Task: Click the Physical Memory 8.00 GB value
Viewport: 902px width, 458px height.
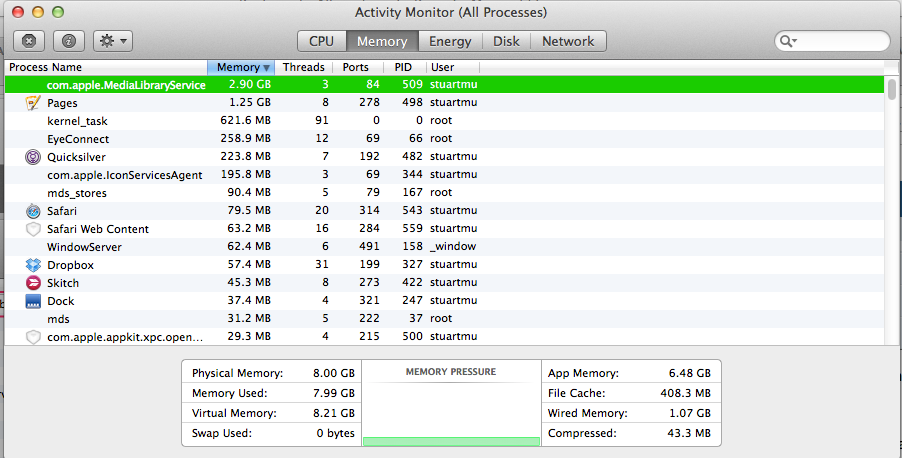Action: pyautogui.click(x=334, y=373)
